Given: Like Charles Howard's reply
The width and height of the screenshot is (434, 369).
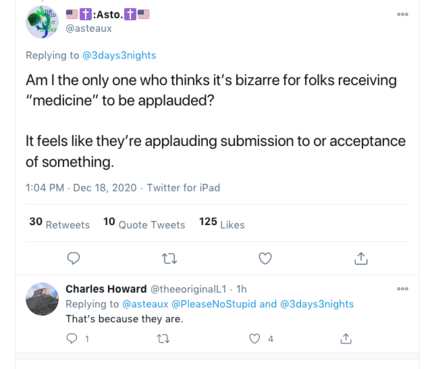Looking at the screenshot, I should pos(255,339).
